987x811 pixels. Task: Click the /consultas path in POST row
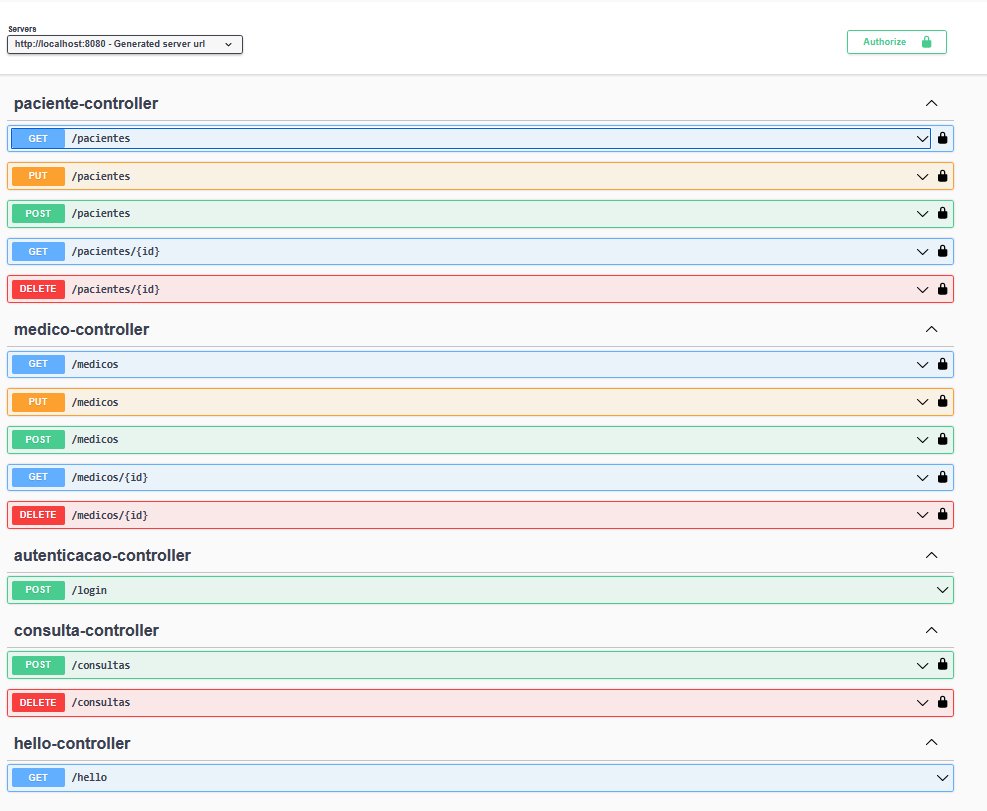tap(101, 665)
